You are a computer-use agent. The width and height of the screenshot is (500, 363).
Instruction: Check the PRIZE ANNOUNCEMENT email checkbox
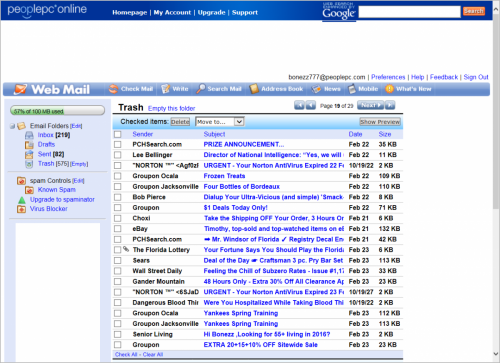pyautogui.click(x=118, y=144)
